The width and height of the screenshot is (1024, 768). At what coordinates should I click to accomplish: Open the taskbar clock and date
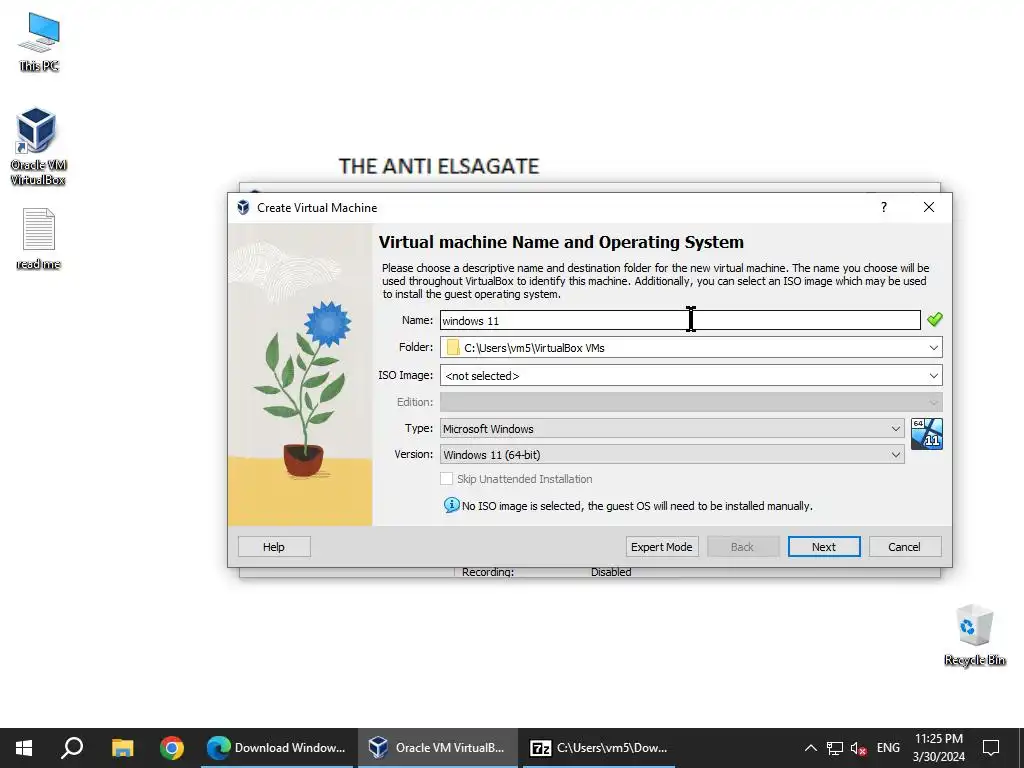coord(938,748)
